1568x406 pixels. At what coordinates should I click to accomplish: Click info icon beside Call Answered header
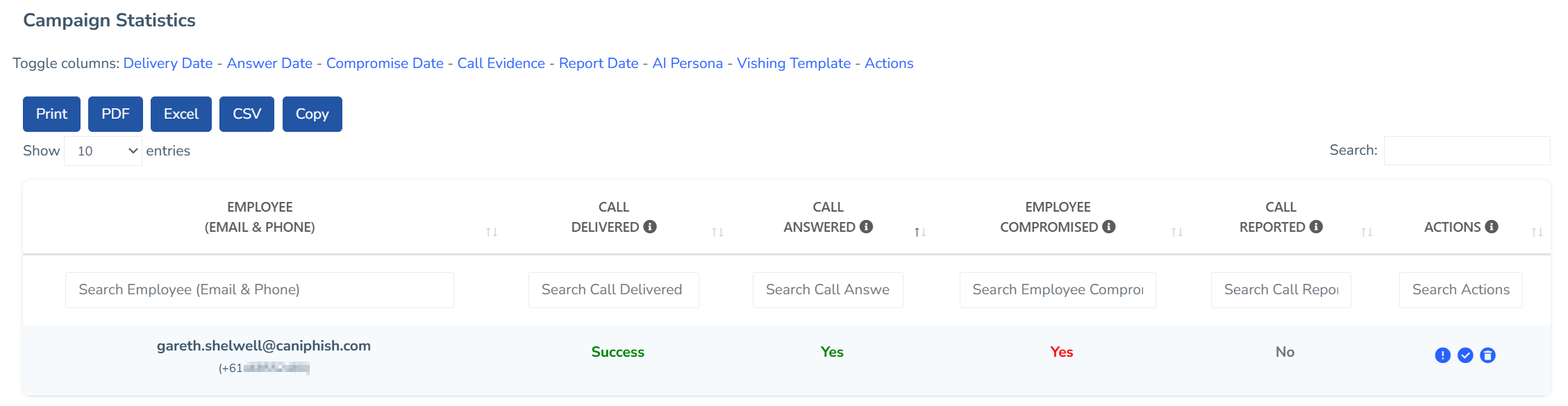coord(866,226)
